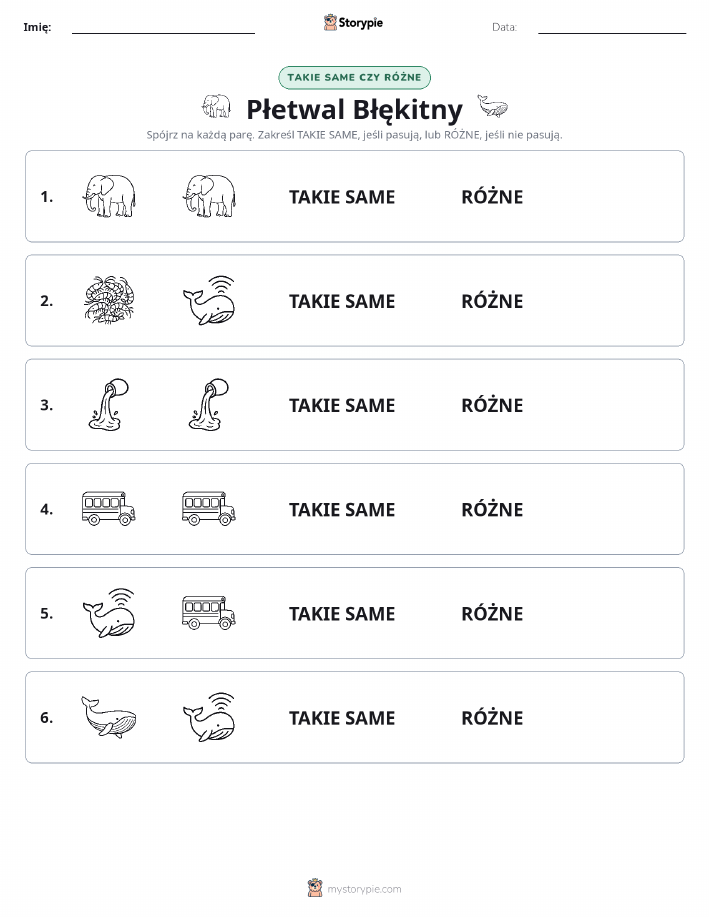Viewport: 709px width, 917px height.
Task: Select the elephant icon beside the title
Action: click(x=216, y=106)
